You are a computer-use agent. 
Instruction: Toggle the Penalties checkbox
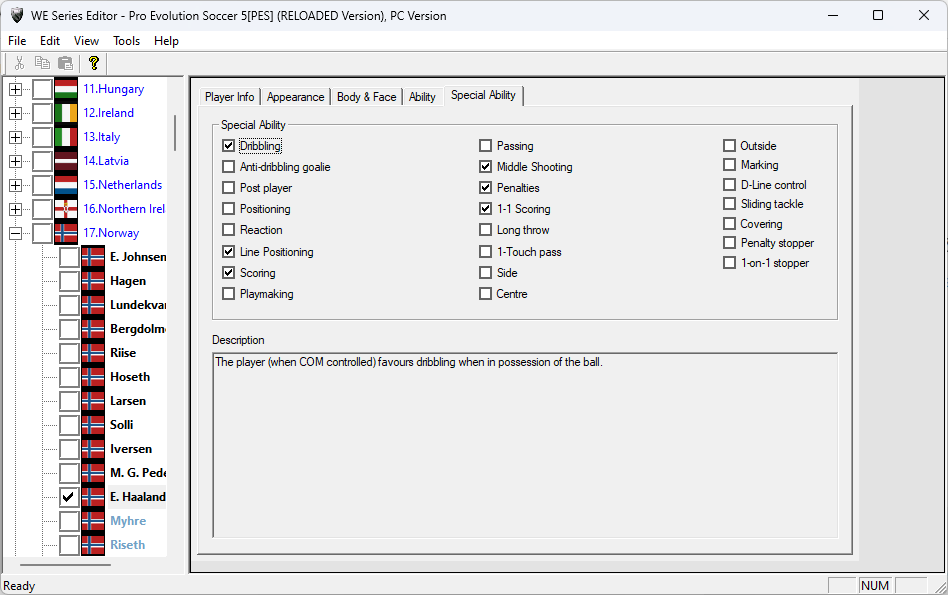485,188
